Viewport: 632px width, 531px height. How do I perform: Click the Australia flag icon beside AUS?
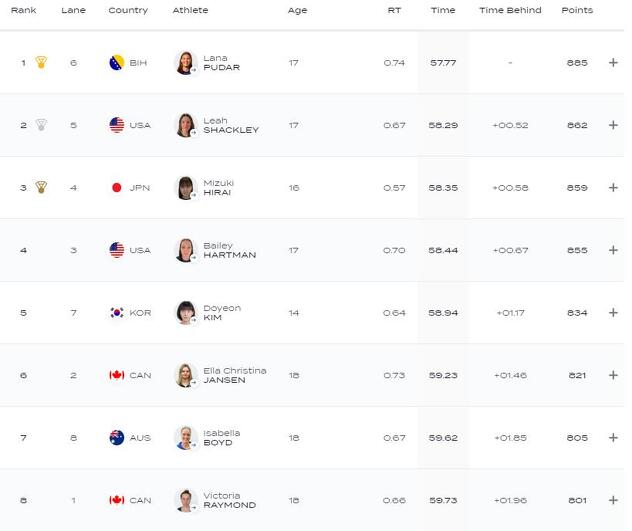coord(117,437)
